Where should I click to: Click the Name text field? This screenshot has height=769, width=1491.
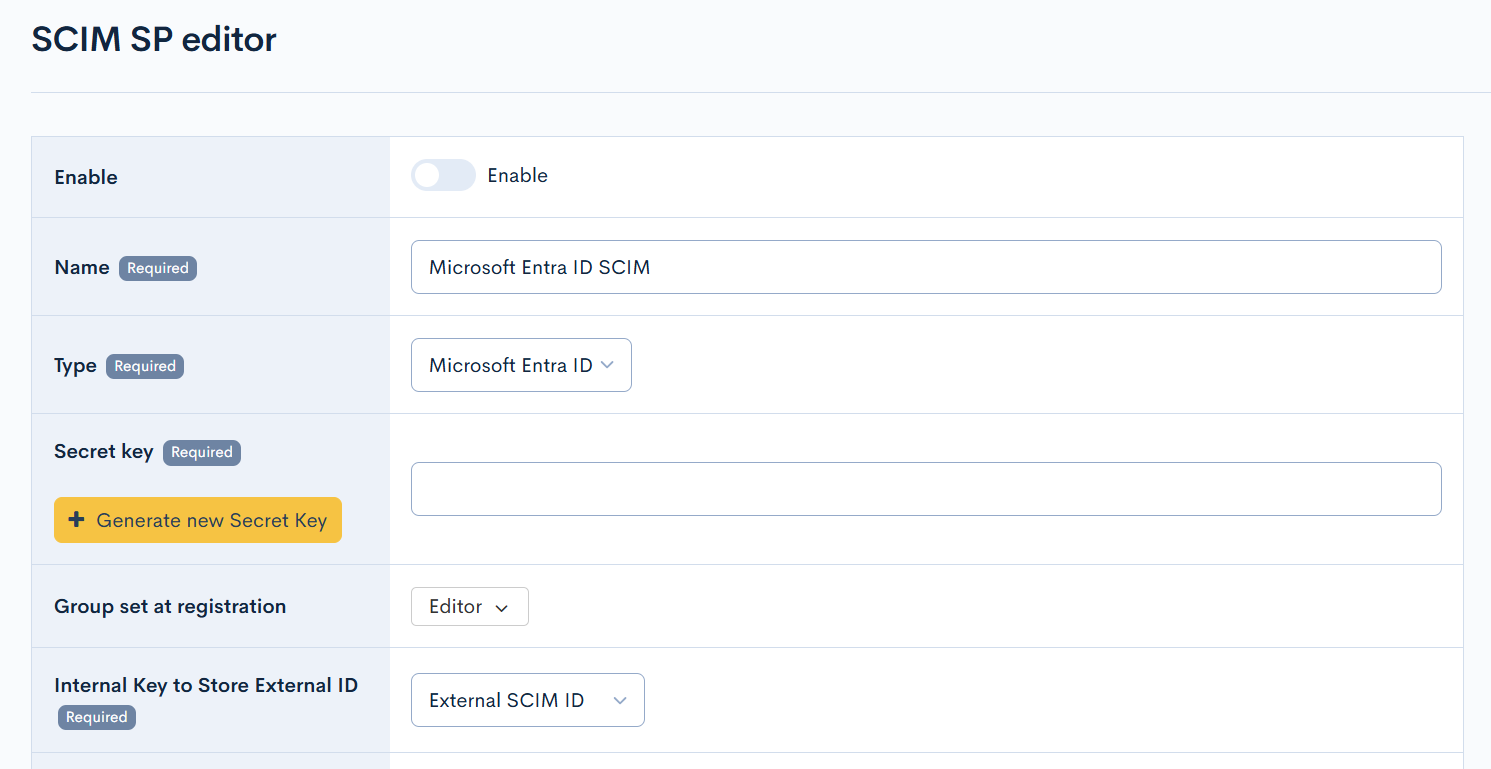click(925, 267)
